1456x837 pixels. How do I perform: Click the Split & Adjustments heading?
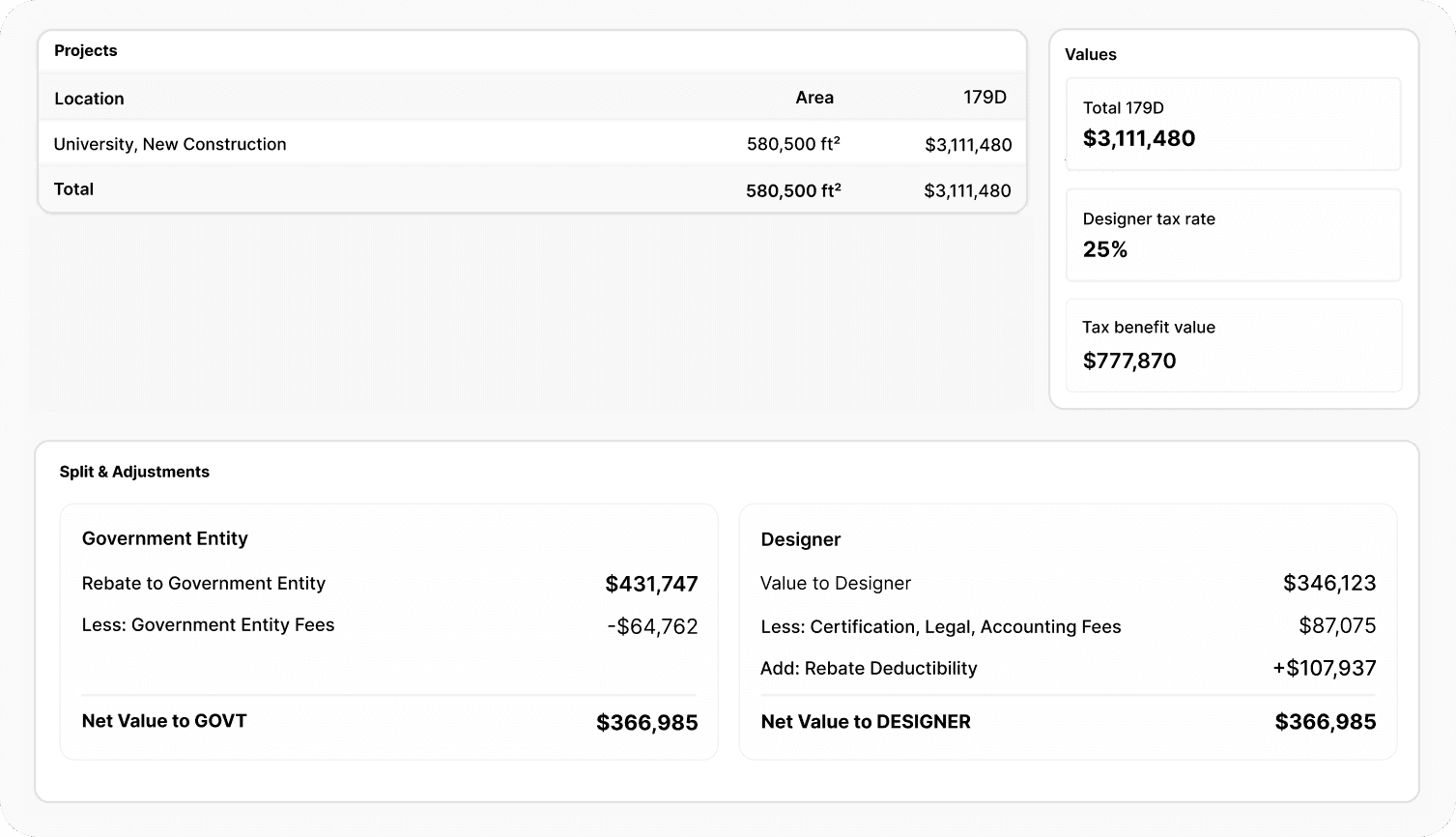[134, 472]
